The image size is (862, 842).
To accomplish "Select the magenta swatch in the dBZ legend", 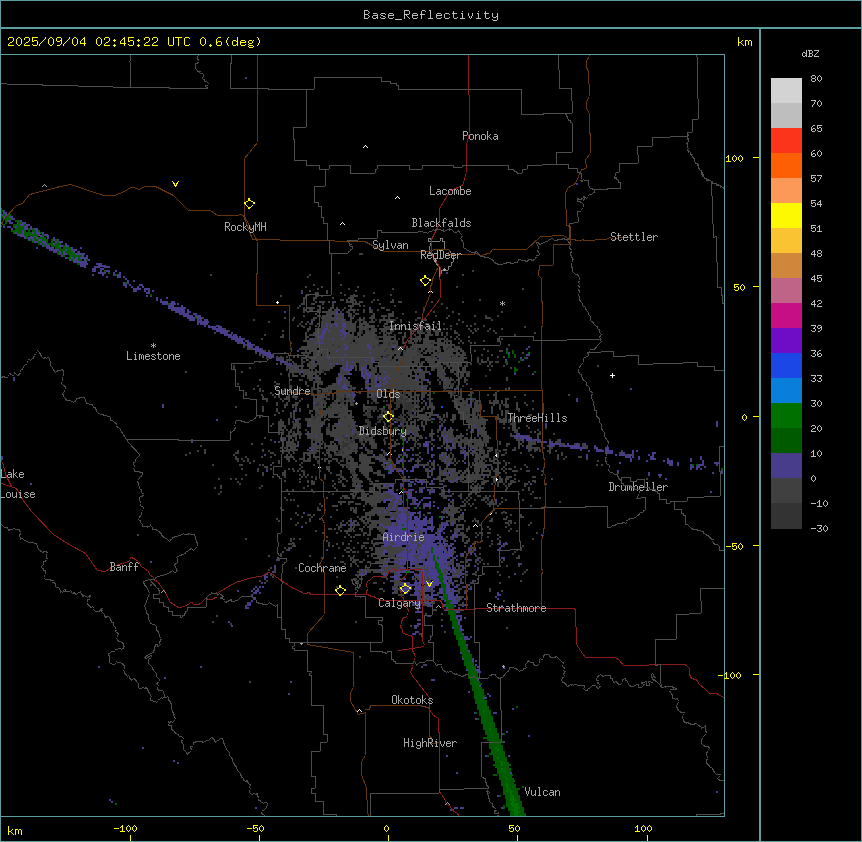I will coord(786,315).
